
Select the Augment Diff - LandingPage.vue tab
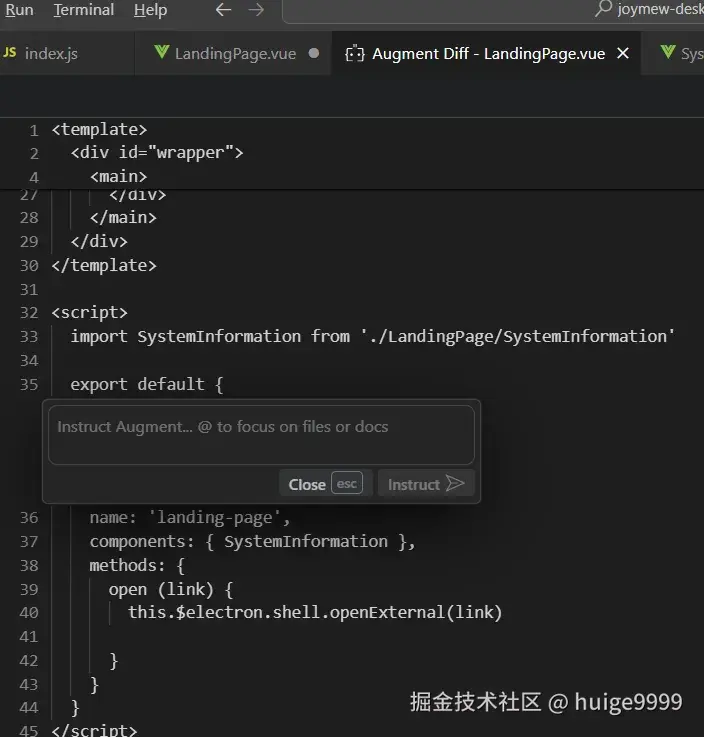[486, 54]
